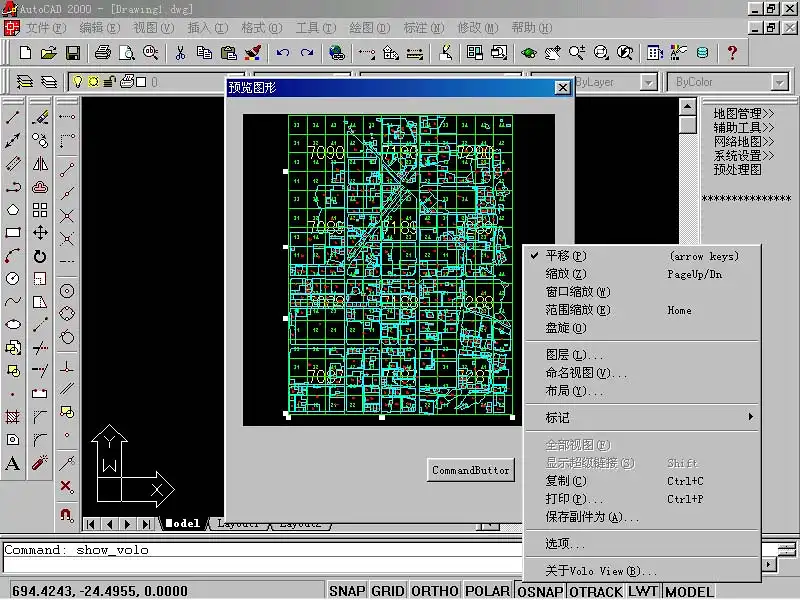Click the Save disk icon
This screenshot has height=600, width=800.
[73, 52]
